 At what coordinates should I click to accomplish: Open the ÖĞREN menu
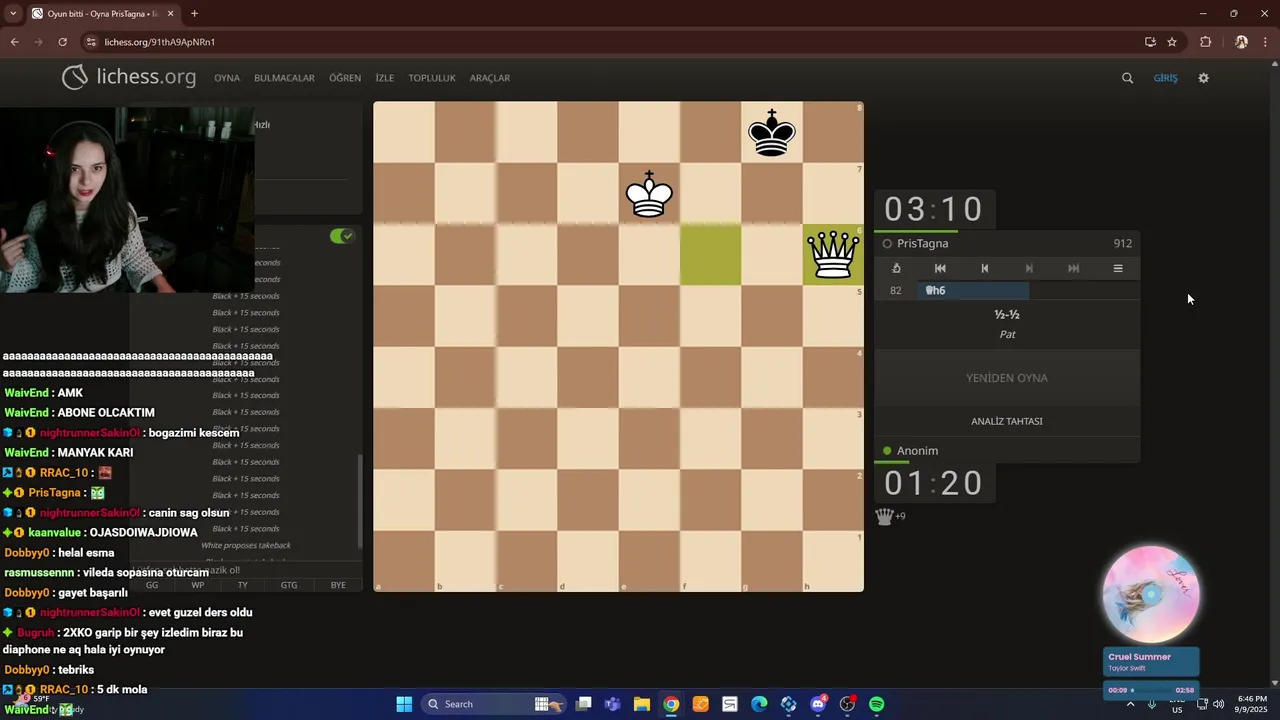pos(345,78)
